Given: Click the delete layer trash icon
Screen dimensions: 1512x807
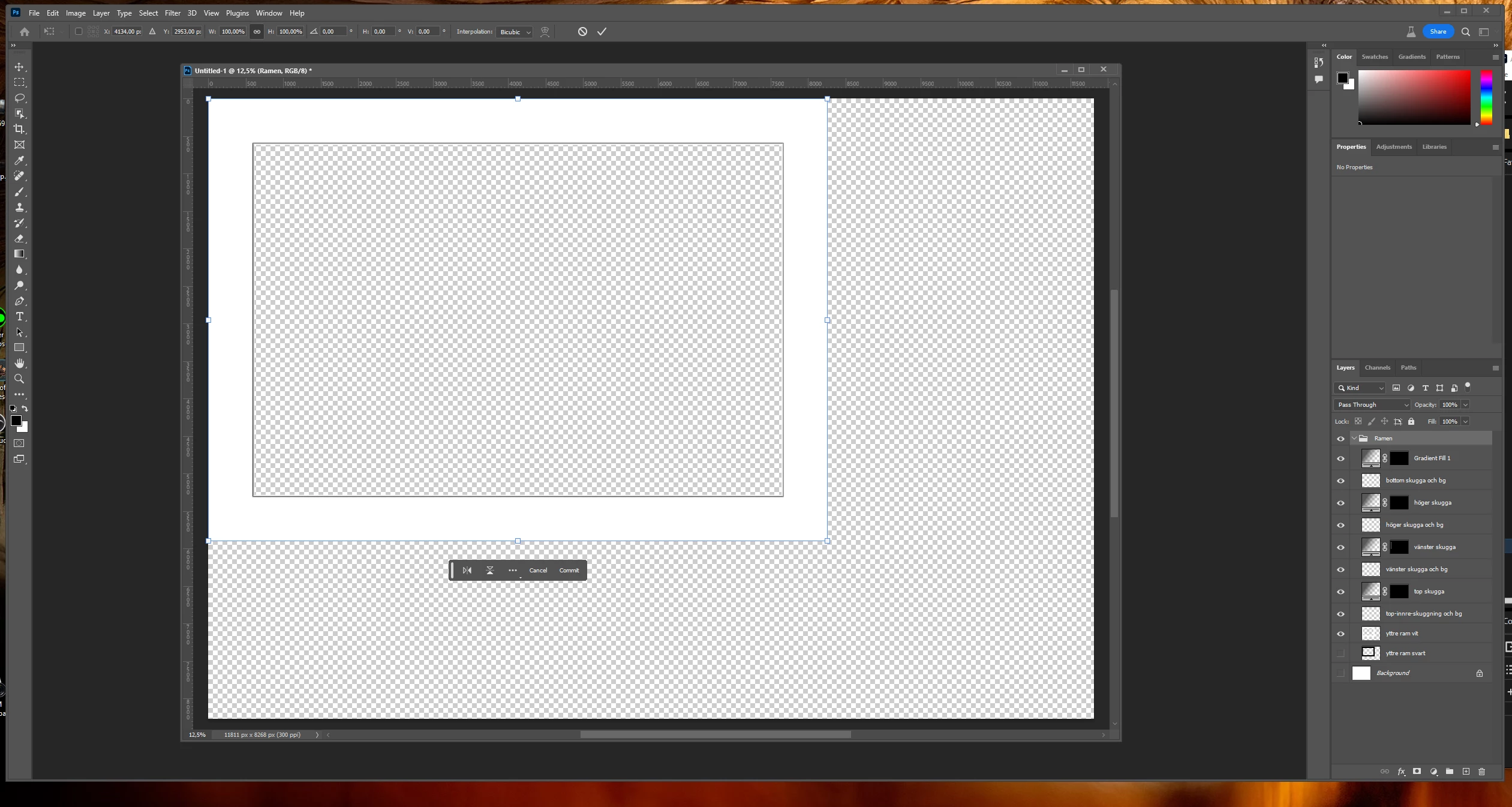Looking at the screenshot, I should click(1481, 772).
